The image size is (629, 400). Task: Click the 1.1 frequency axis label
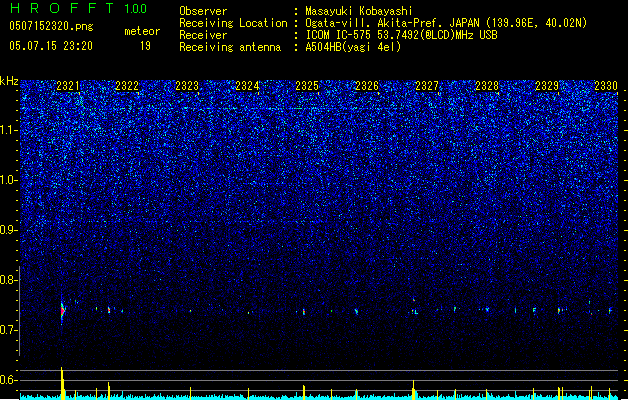9,130
